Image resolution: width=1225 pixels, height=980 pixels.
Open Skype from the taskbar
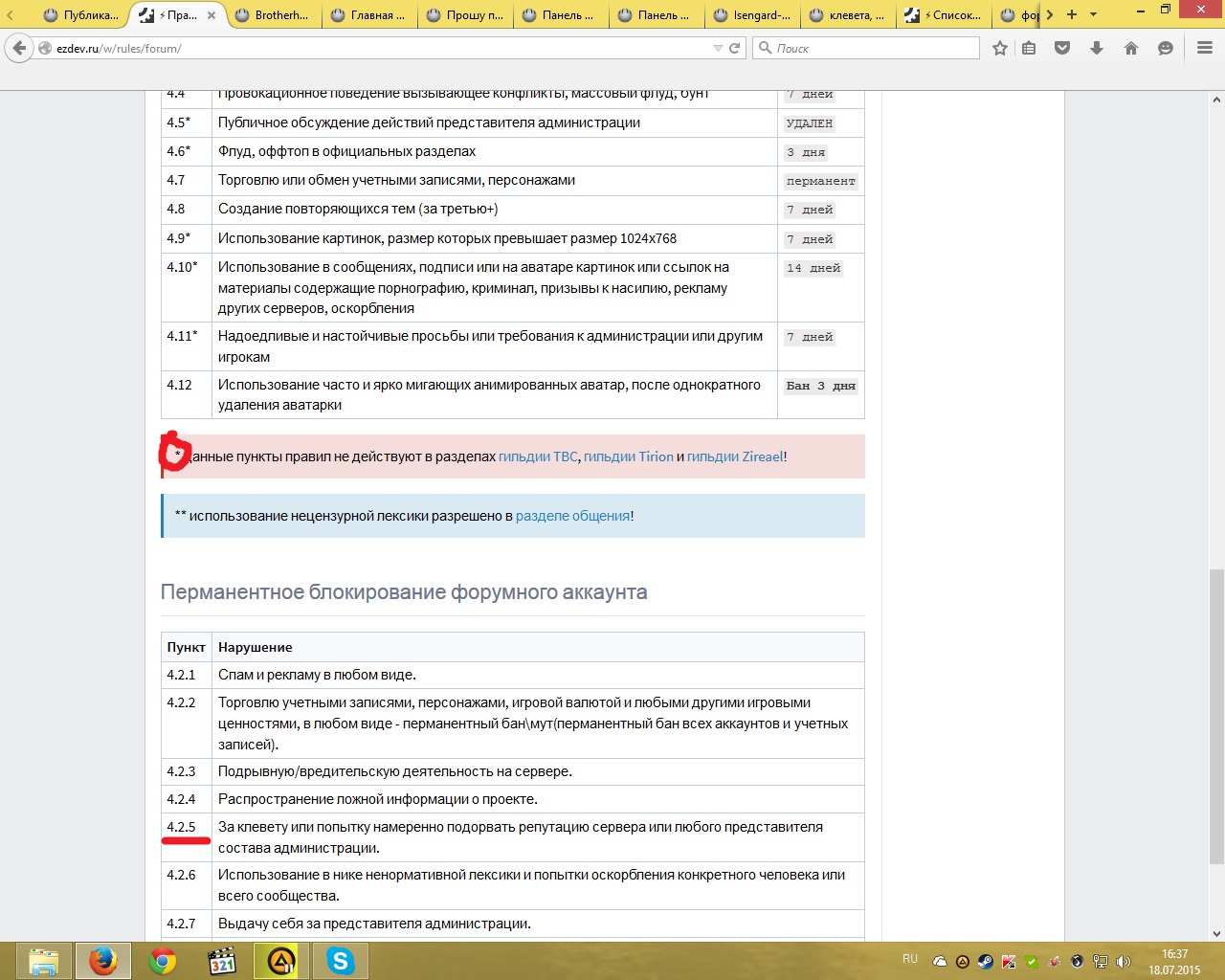(x=341, y=961)
